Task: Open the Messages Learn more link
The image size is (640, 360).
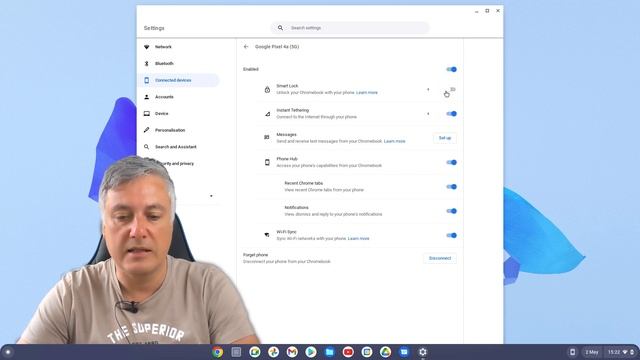Action: click(395, 141)
